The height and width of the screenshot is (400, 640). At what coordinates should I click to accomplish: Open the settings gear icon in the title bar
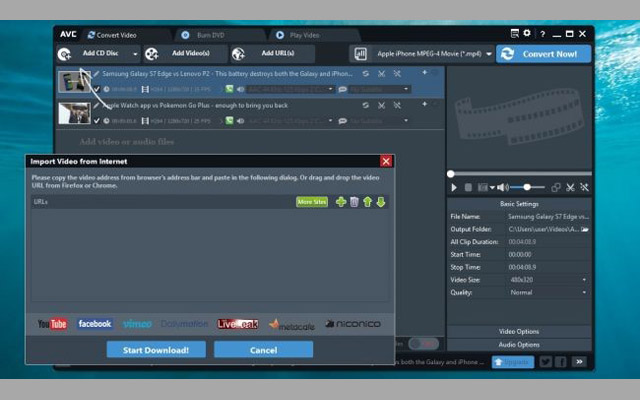pyautogui.click(x=528, y=34)
